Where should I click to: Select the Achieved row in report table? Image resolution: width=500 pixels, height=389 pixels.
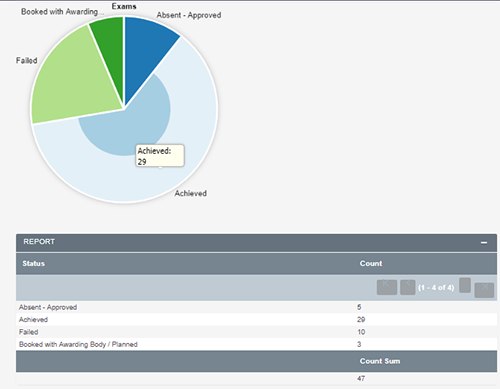pos(256,319)
